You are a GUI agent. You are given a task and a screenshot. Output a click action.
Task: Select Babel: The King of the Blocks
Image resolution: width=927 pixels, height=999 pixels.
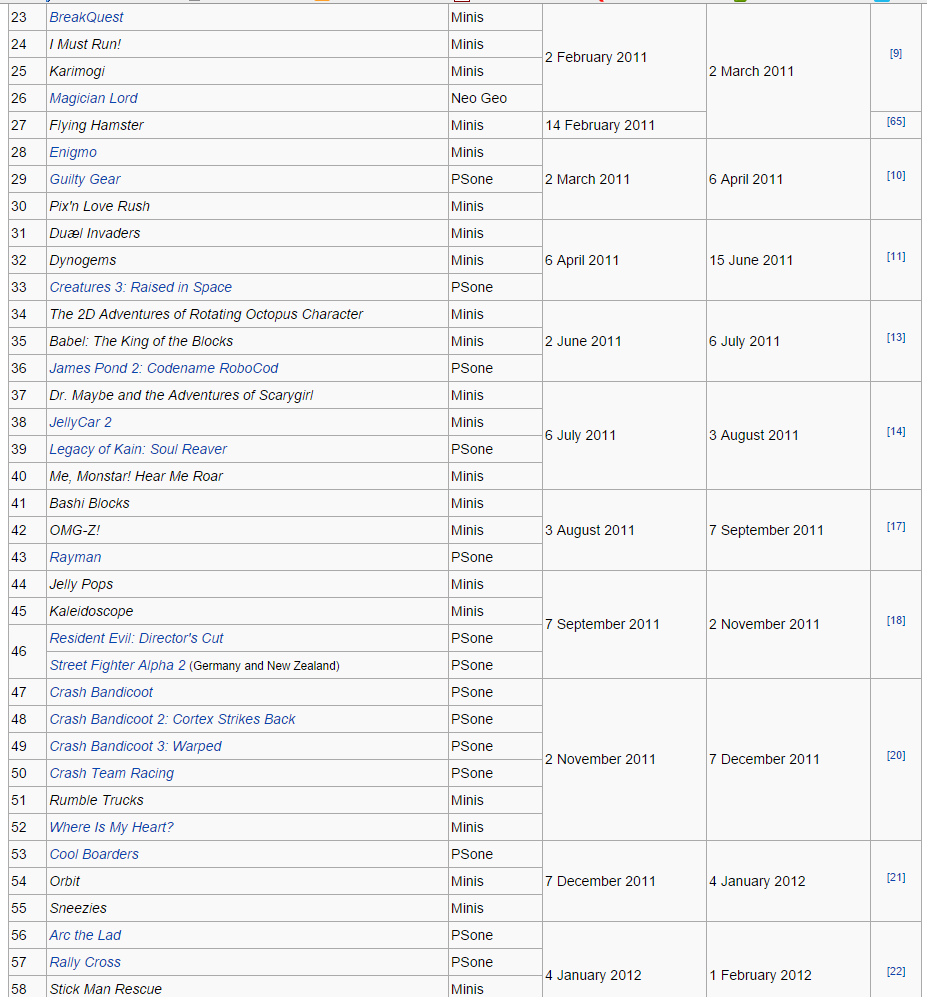coord(141,341)
